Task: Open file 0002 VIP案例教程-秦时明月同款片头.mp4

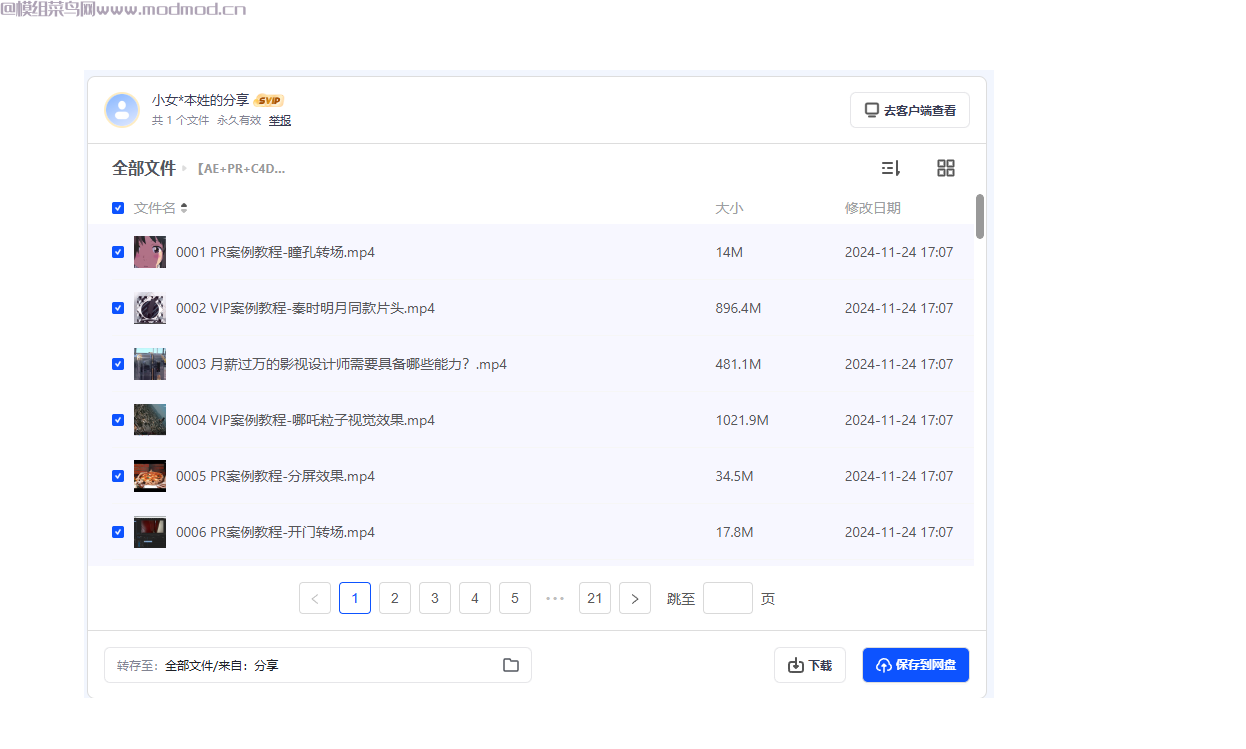Action: click(305, 308)
